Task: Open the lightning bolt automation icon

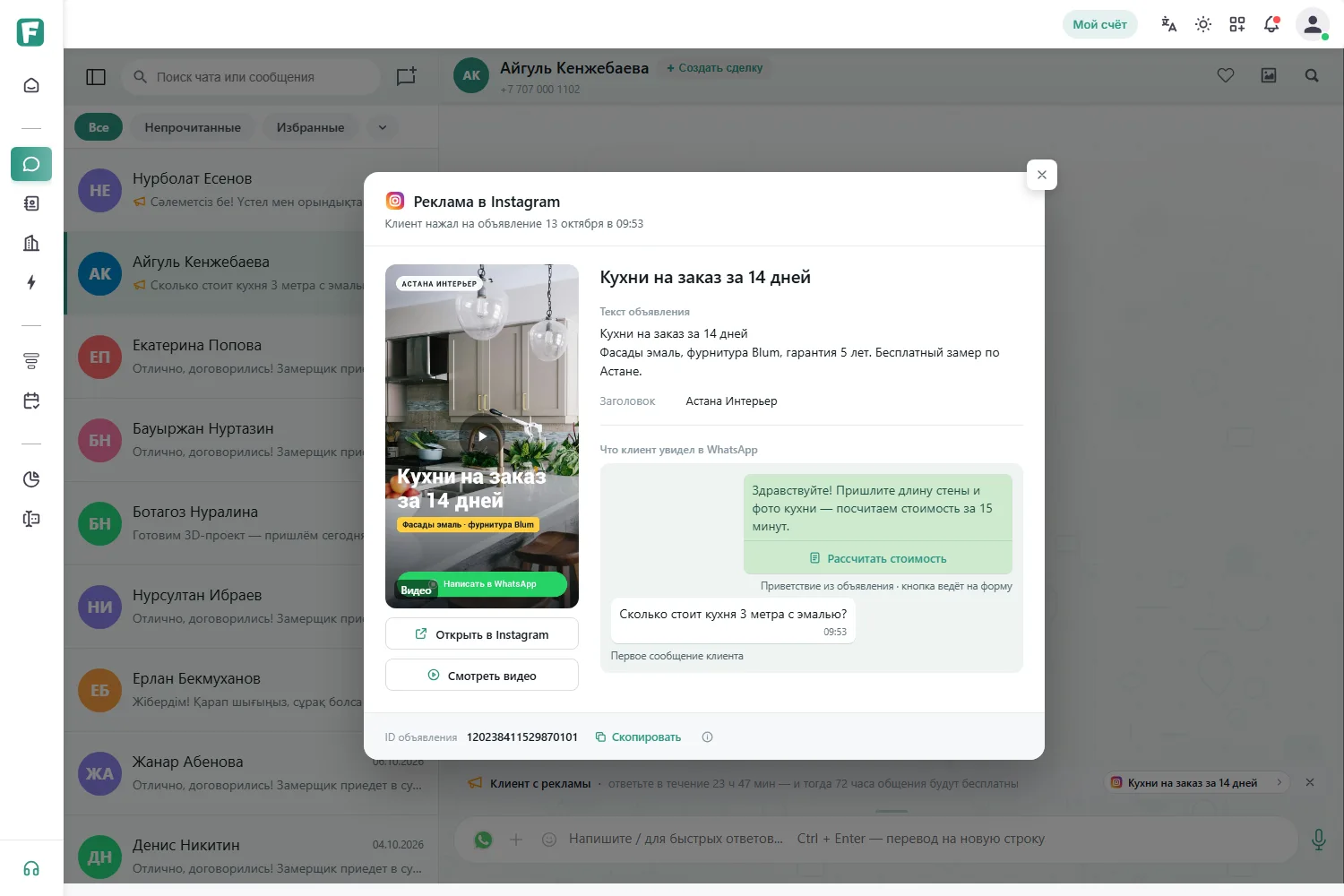Action: [x=31, y=282]
